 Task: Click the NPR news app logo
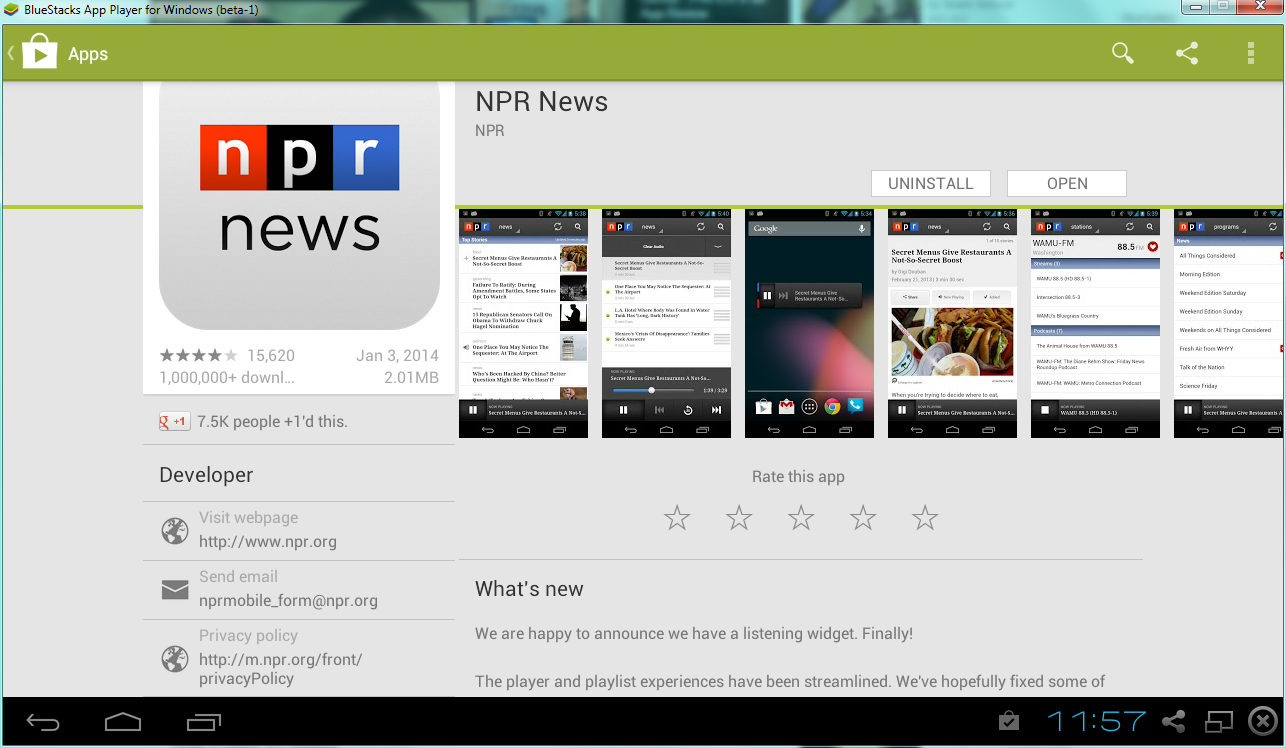tap(300, 205)
